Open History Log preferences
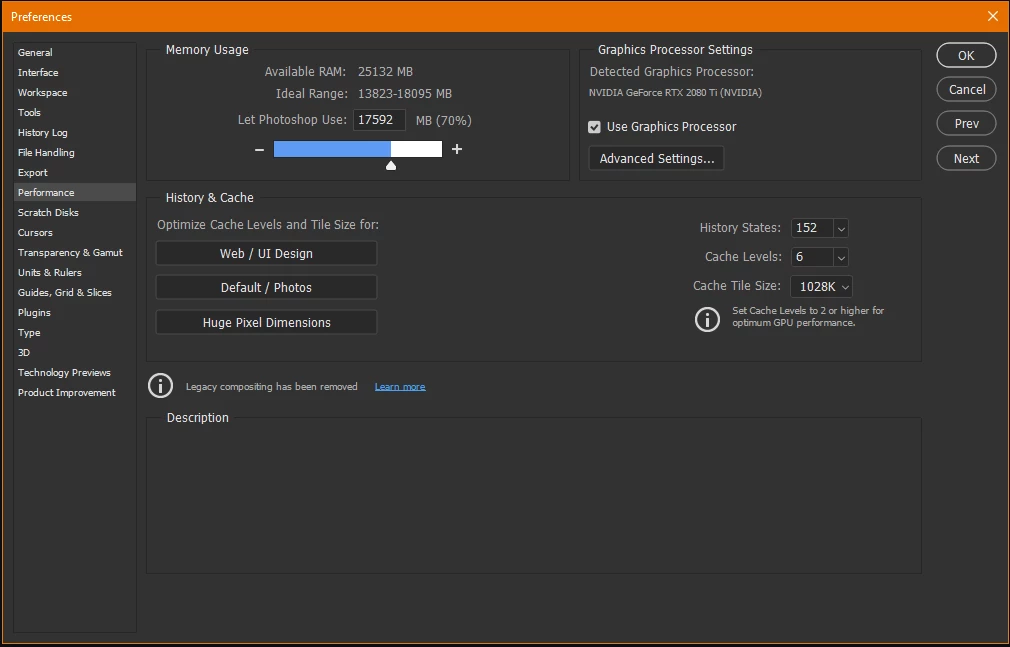The height and width of the screenshot is (647, 1010). pos(75,132)
